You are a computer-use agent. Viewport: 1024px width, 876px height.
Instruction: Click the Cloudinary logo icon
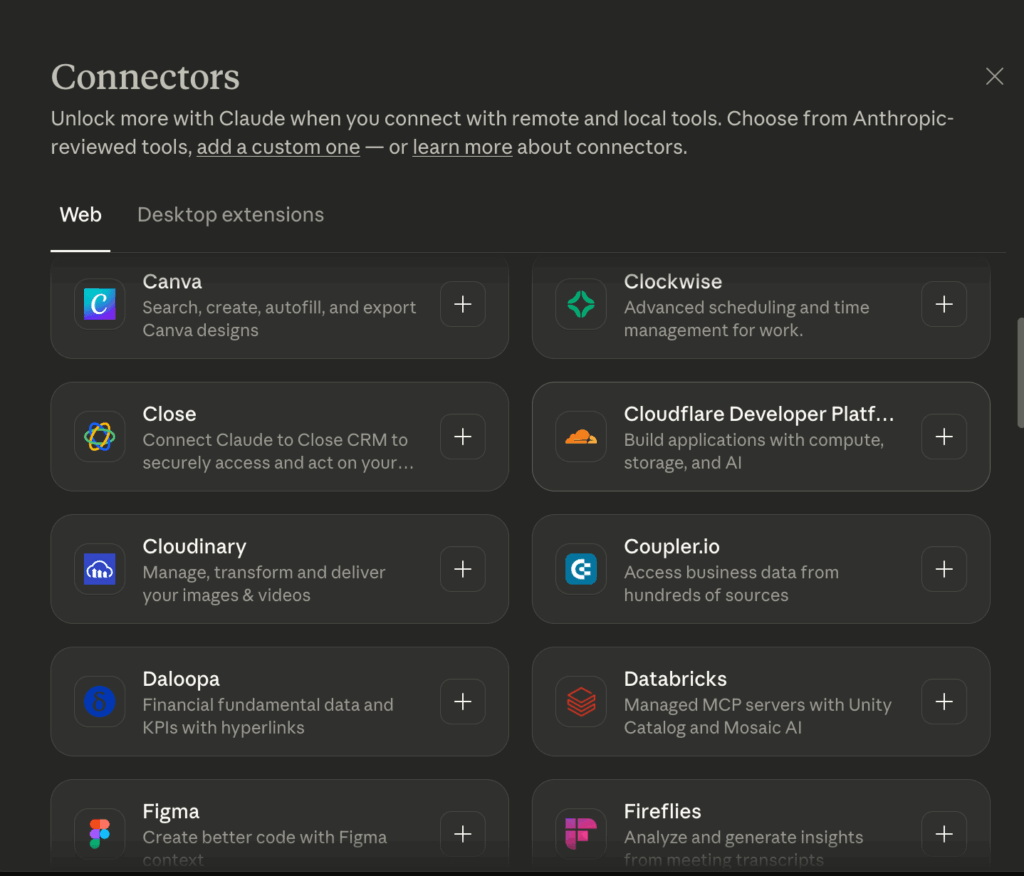[x=100, y=569]
